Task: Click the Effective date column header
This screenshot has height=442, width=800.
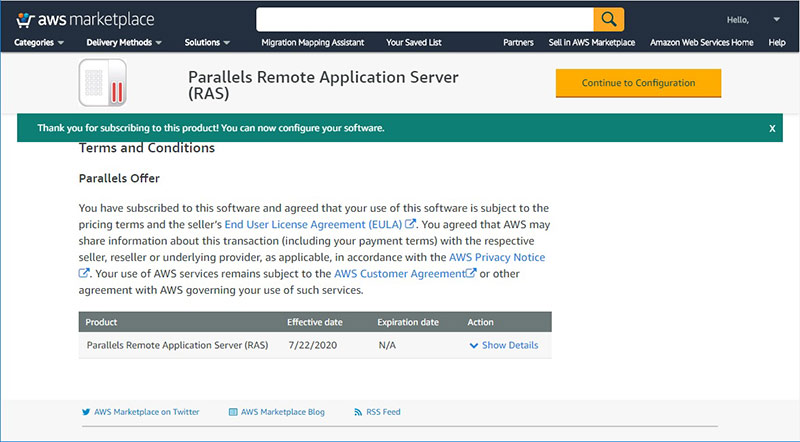Action: (315, 322)
